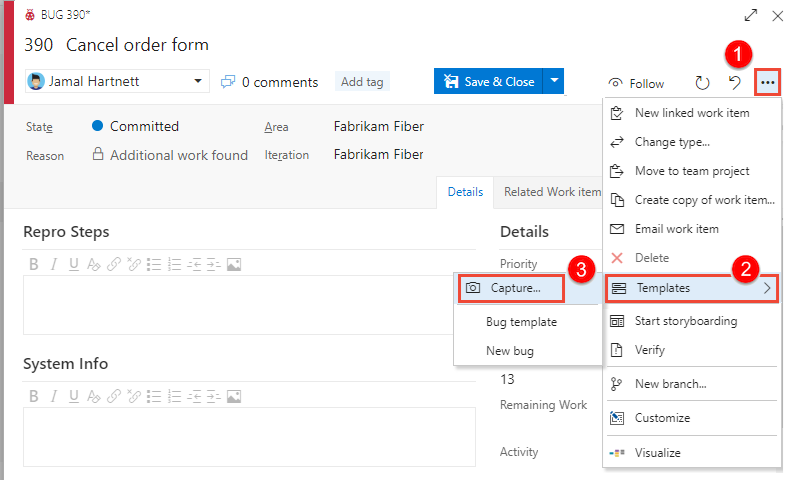This screenshot has height=480, width=786.
Task: Click the underline icon in Repro Steps
Action: [x=74, y=265]
